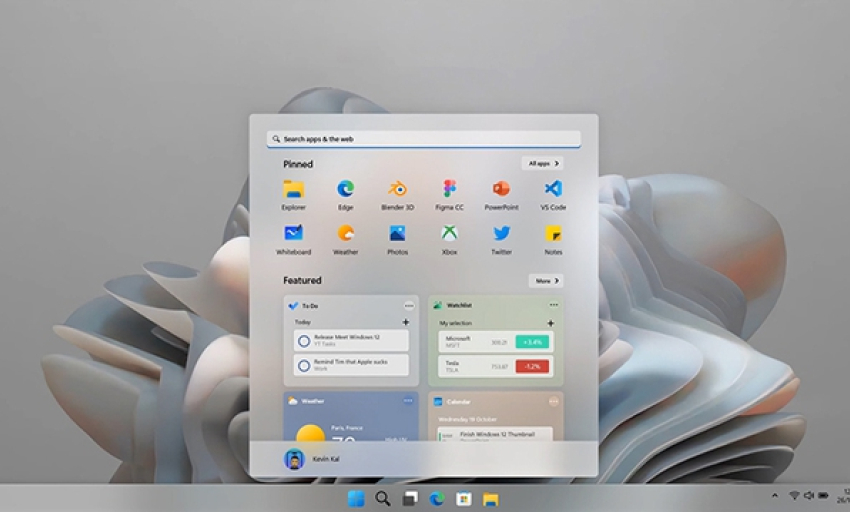
Task: Complete the 'Remind Tim that Apple sucks' task
Action: click(x=304, y=366)
